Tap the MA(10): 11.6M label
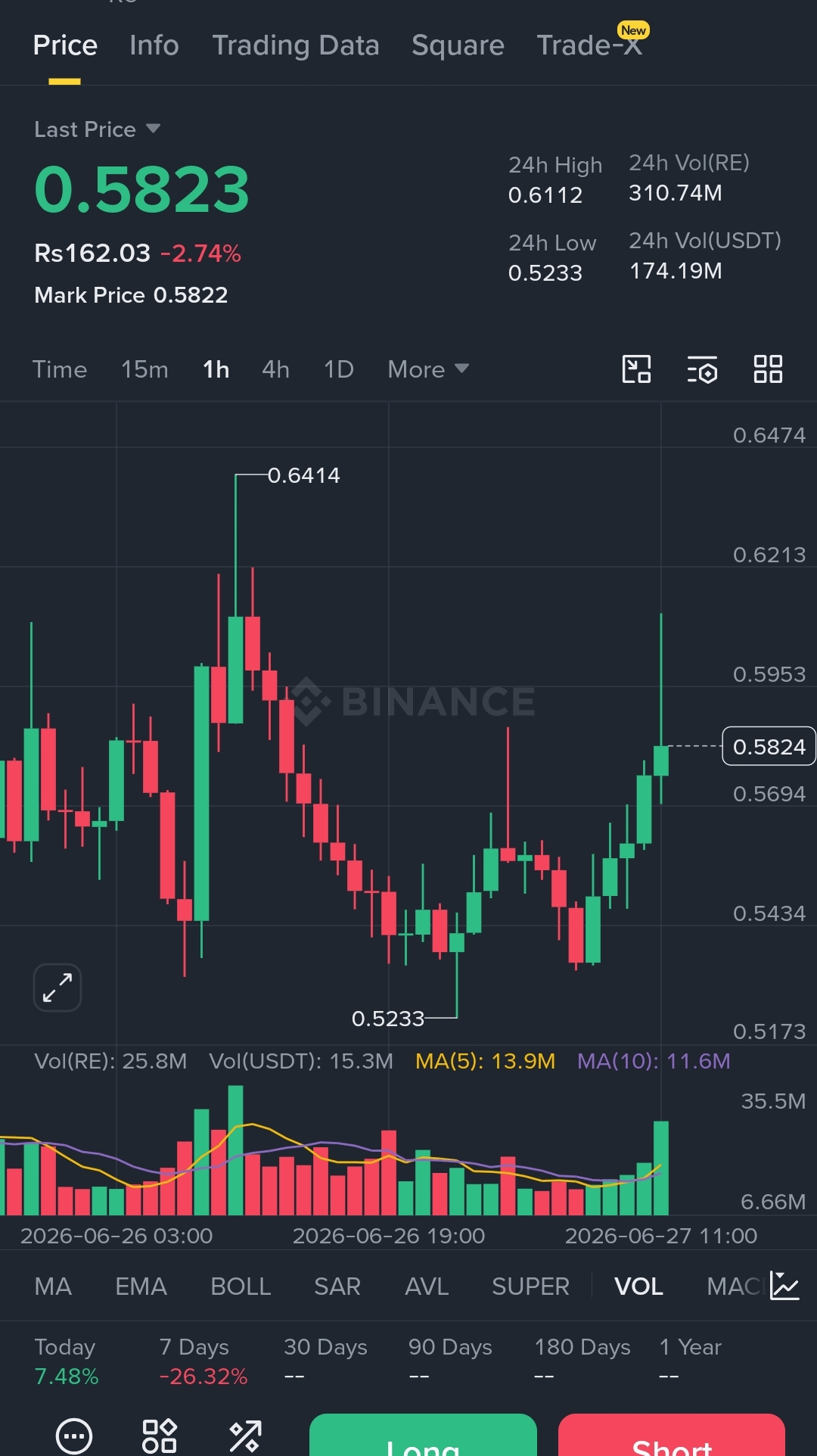 pos(654,1061)
